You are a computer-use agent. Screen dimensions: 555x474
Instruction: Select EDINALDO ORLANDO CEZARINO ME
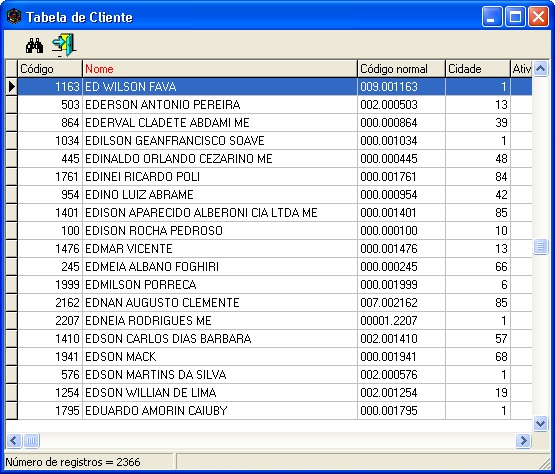(x=220, y=159)
